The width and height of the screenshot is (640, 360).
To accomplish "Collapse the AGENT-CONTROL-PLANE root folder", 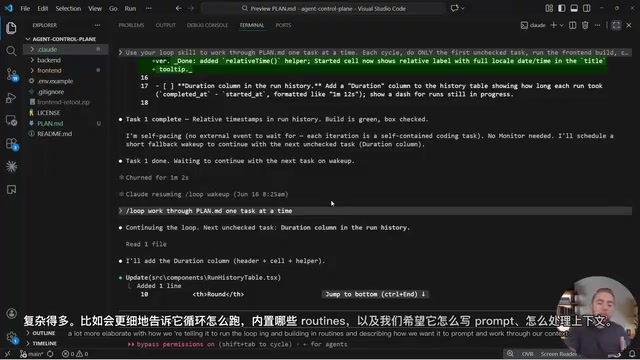I will click(64, 39).
